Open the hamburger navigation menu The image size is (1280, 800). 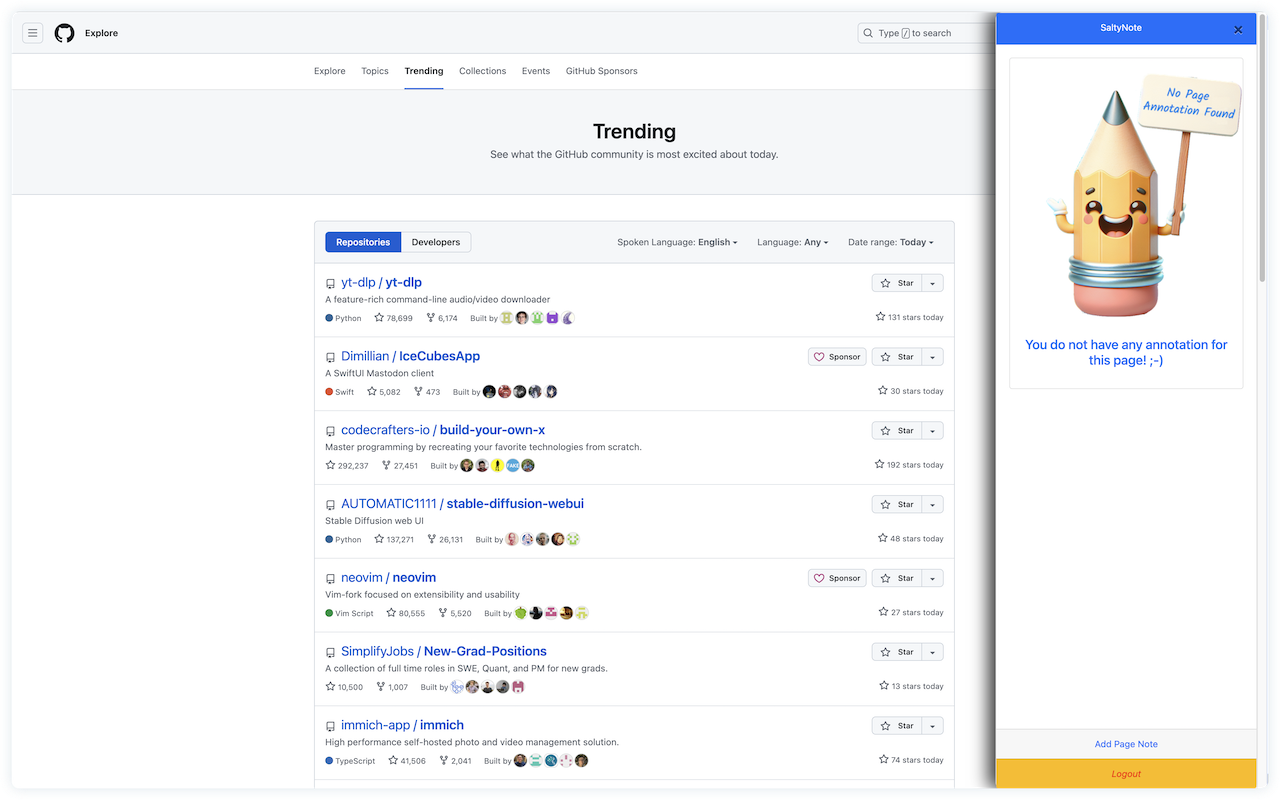click(32, 33)
